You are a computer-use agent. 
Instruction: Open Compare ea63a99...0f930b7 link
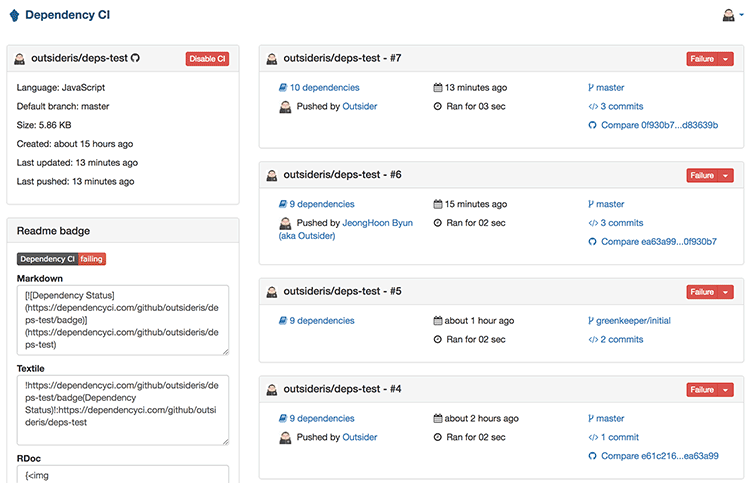tap(659, 242)
